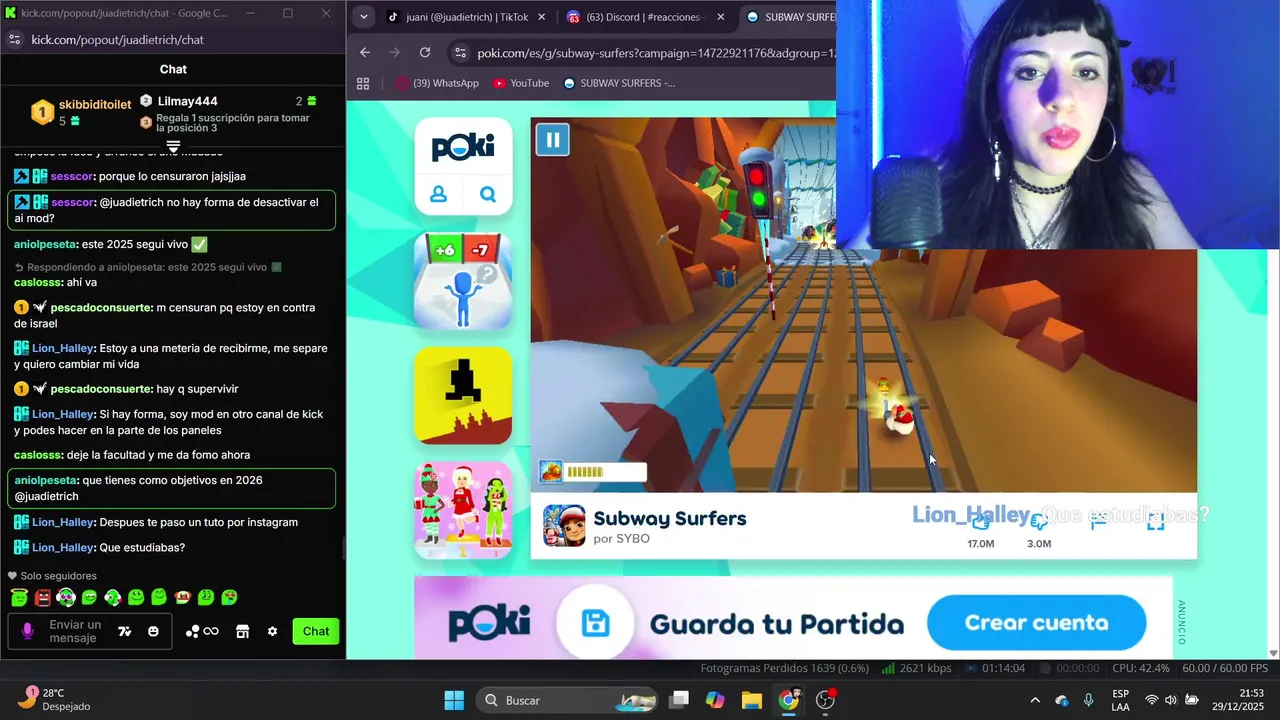Open the tab search dropdown
Viewport: 1280px width, 720px height.
pyautogui.click(x=363, y=17)
